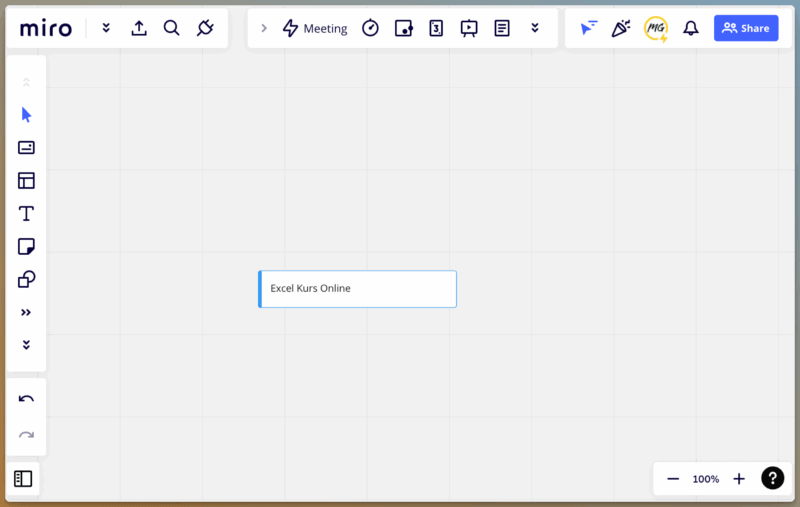Viewport: 800px width, 507px height.
Task: Expand more tools in left sidebar
Action: [26, 312]
